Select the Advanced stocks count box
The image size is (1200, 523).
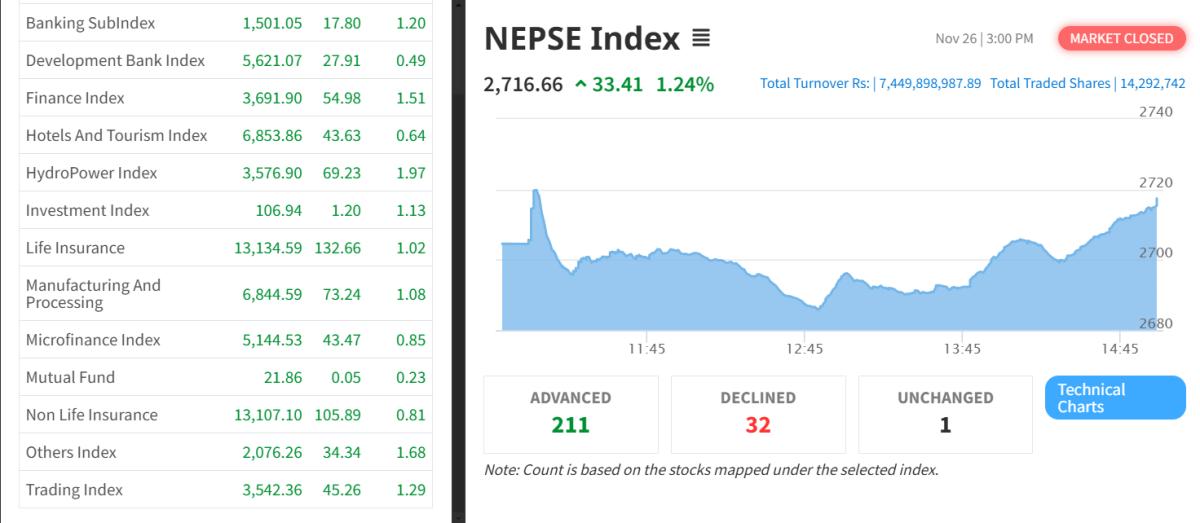[570, 413]
